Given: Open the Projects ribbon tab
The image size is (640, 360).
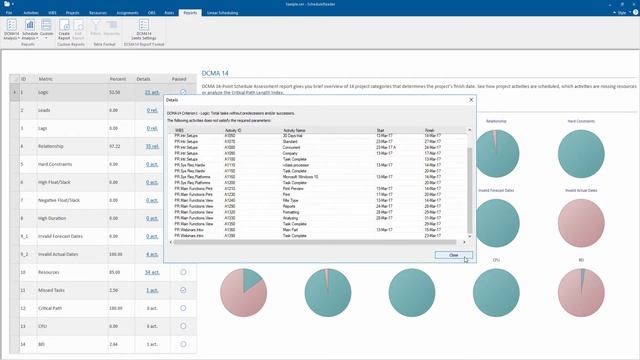Looking at the screenshot, I should 72,13.
